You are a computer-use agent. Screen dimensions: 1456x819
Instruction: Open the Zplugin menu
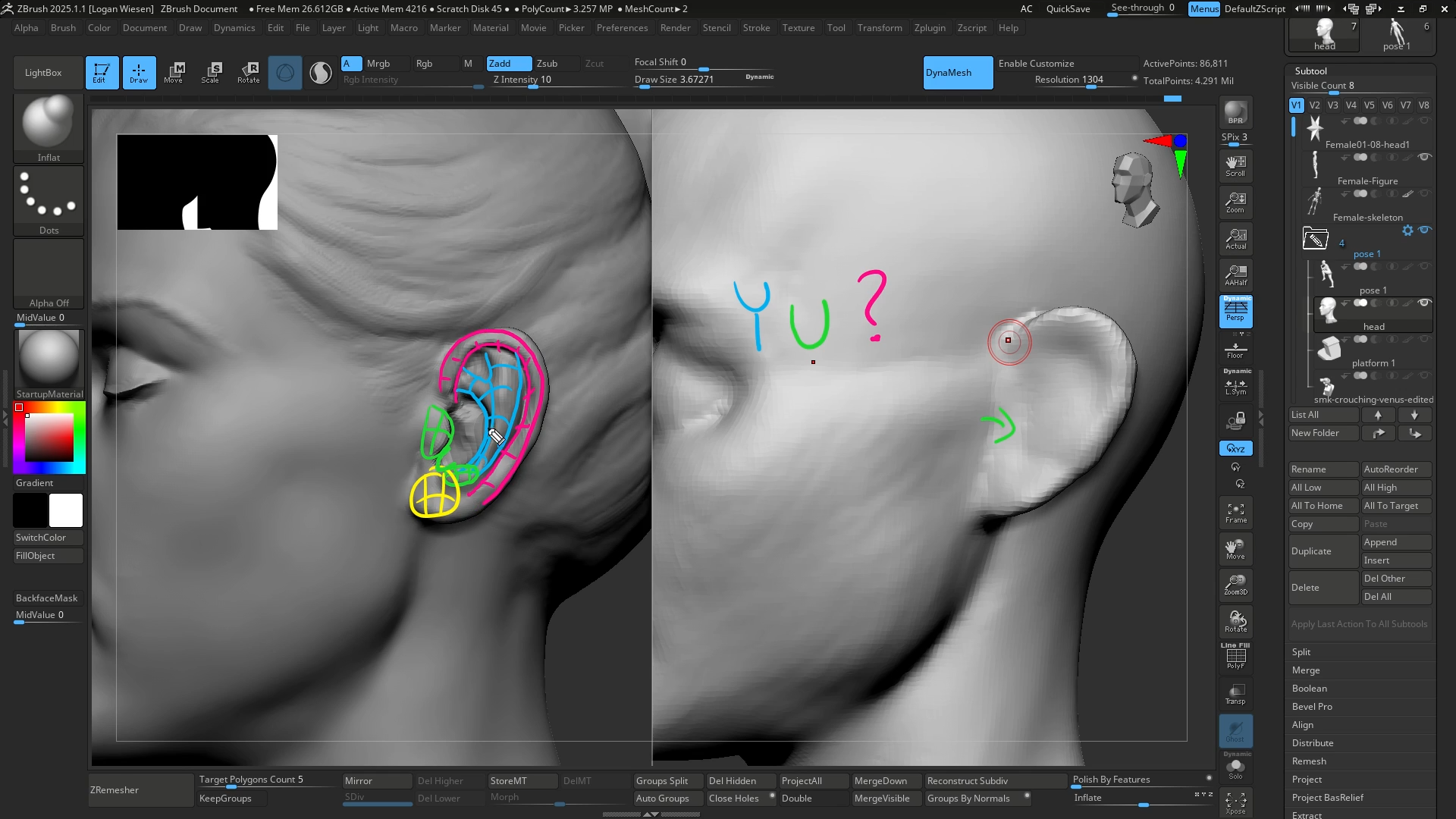(929, 28)
